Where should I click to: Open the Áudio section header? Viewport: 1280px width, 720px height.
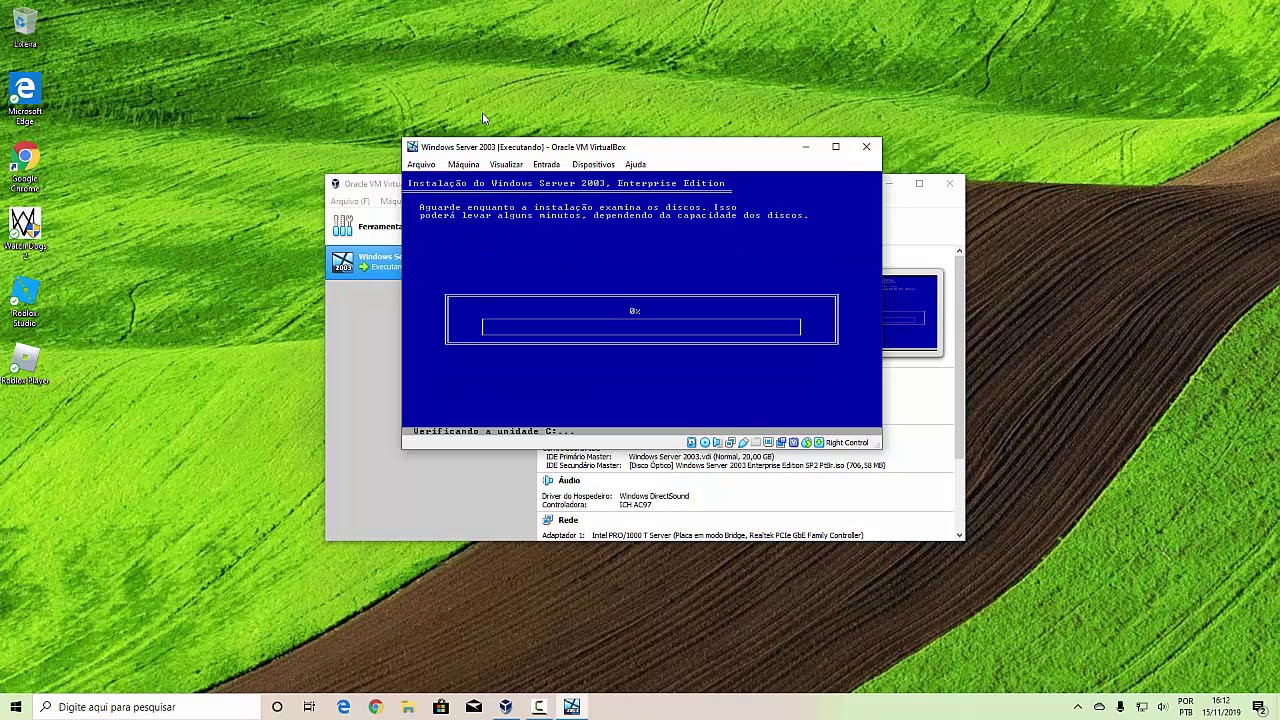[569, 480]
